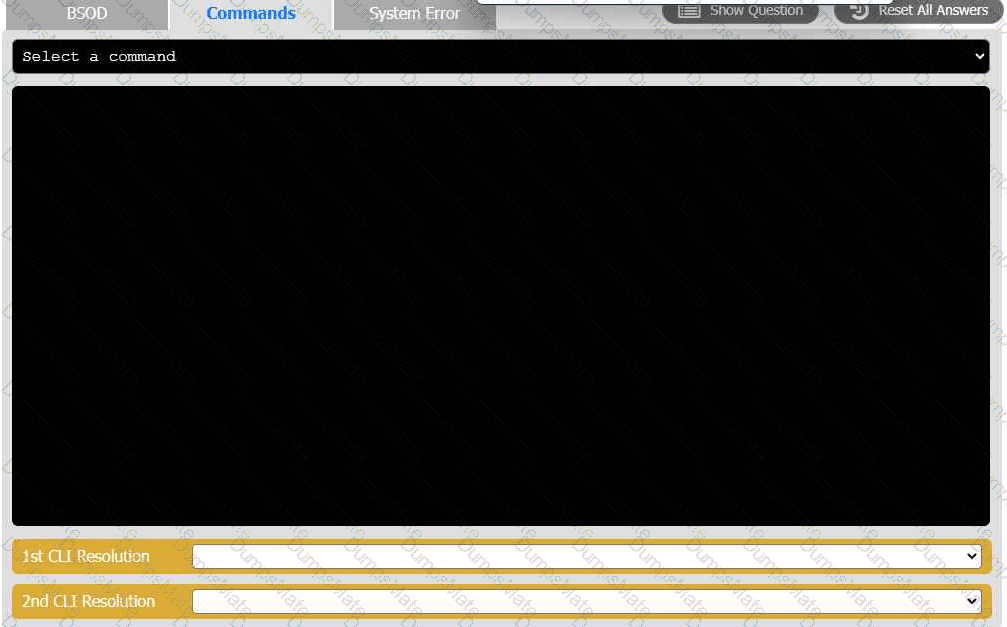Expand the 1st CLI Resolution dropdown
The image size is (1007, 627).
coord(585,556)
